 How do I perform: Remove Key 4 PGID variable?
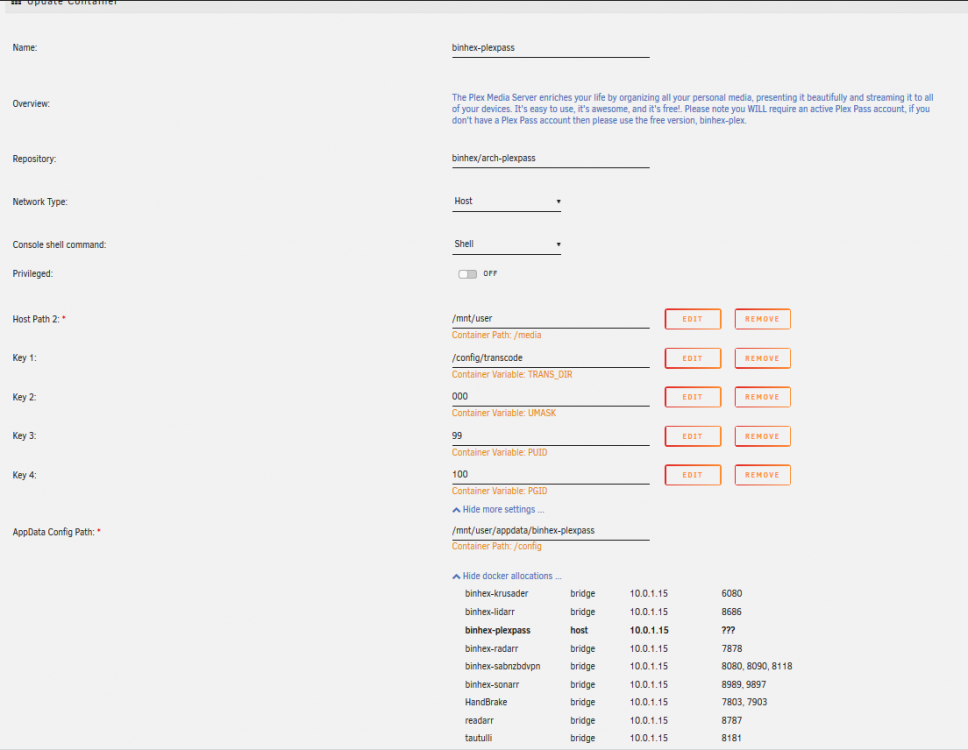(762, 475)
